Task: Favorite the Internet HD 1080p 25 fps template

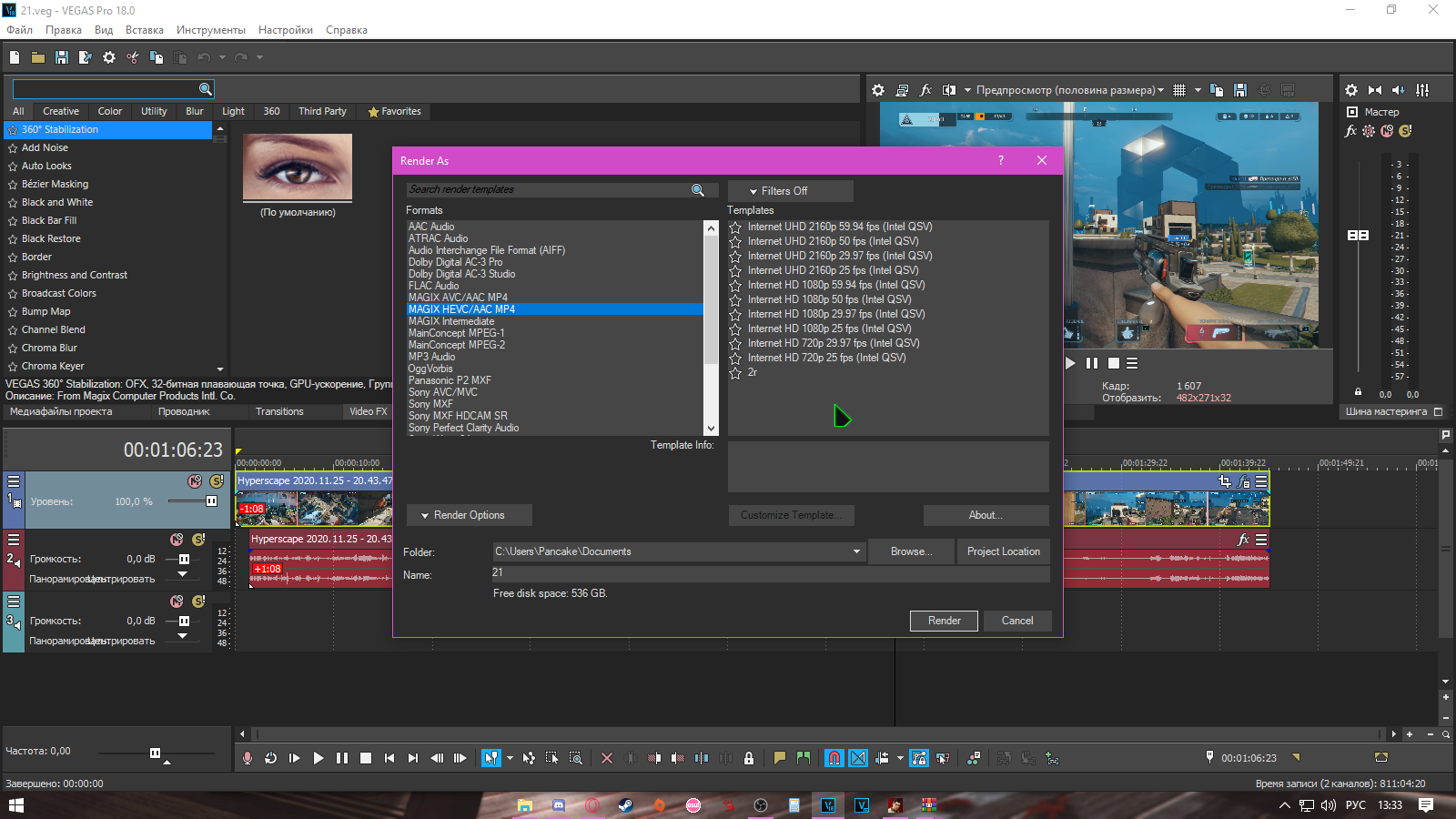Action: pos(735,329)
